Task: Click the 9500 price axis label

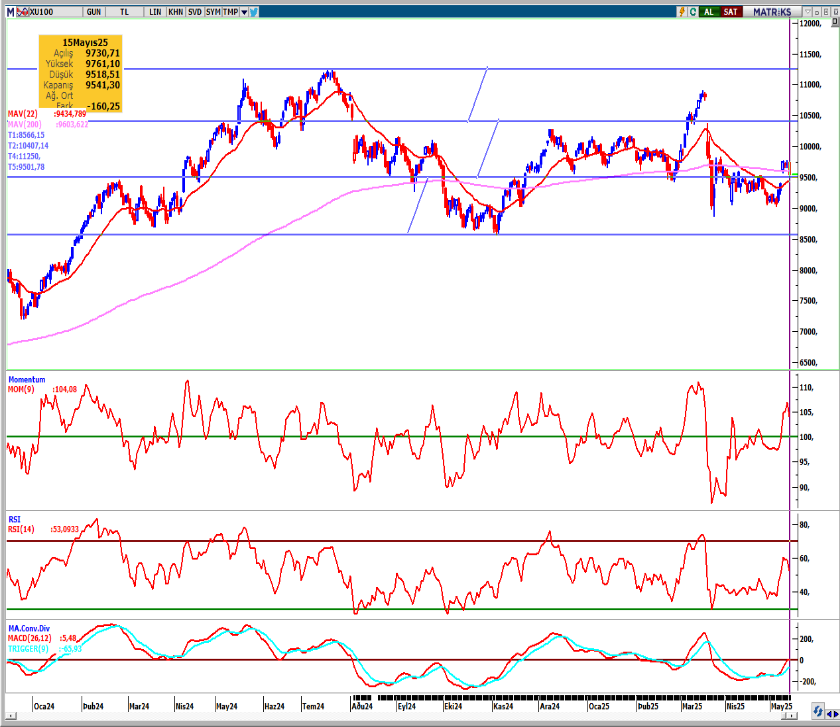Action: click(808, 178)
